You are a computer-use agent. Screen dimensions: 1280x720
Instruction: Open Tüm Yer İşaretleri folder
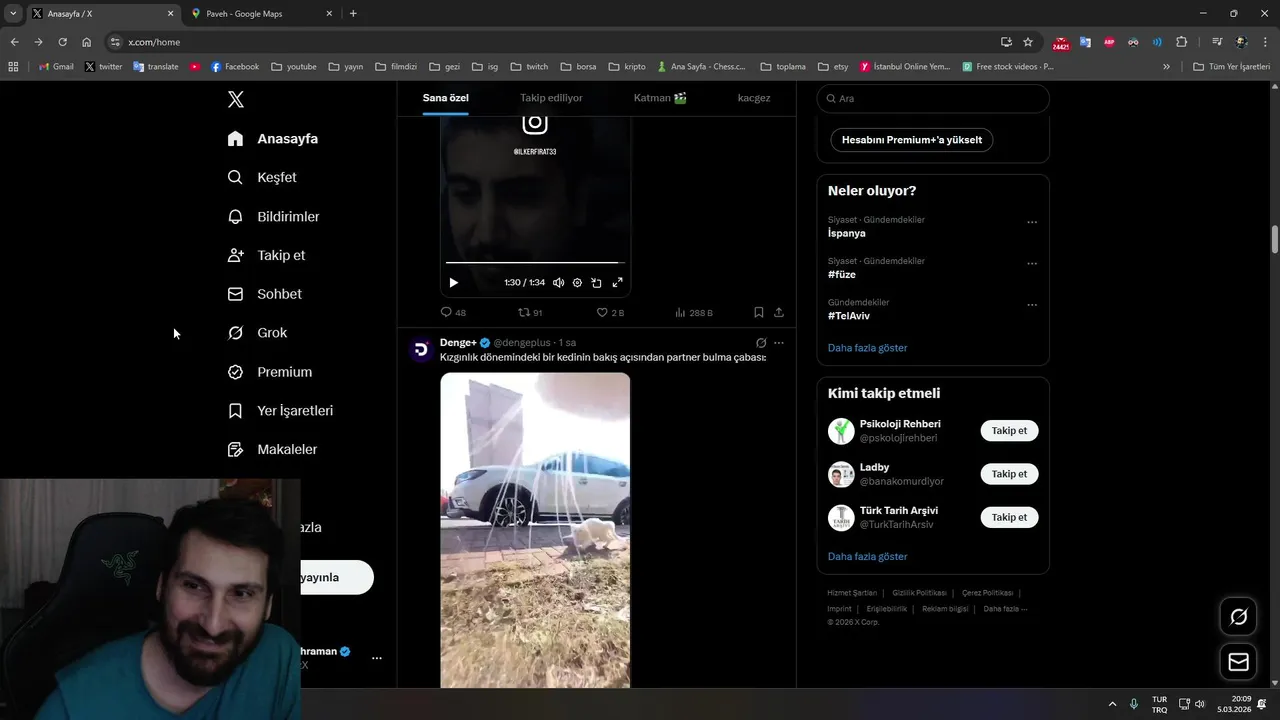[1231, 67]
